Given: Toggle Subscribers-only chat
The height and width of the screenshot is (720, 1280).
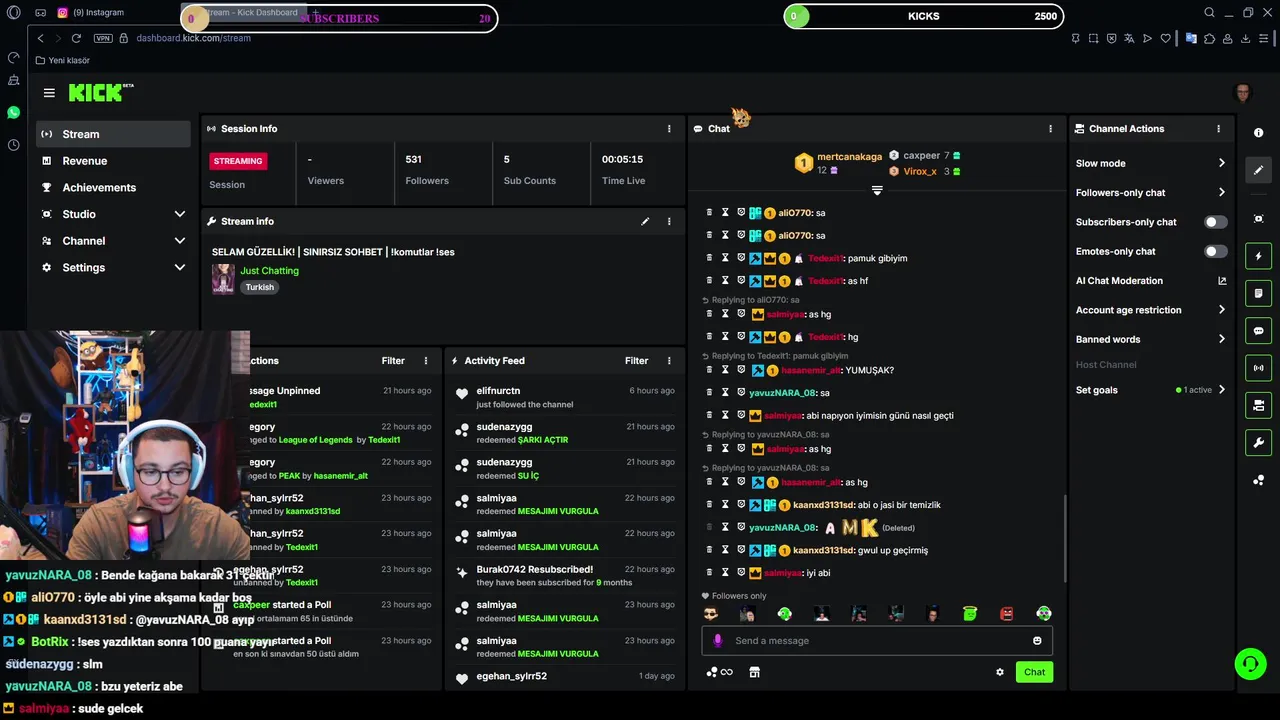Looking at the screenshot, I should [1215, 222].
